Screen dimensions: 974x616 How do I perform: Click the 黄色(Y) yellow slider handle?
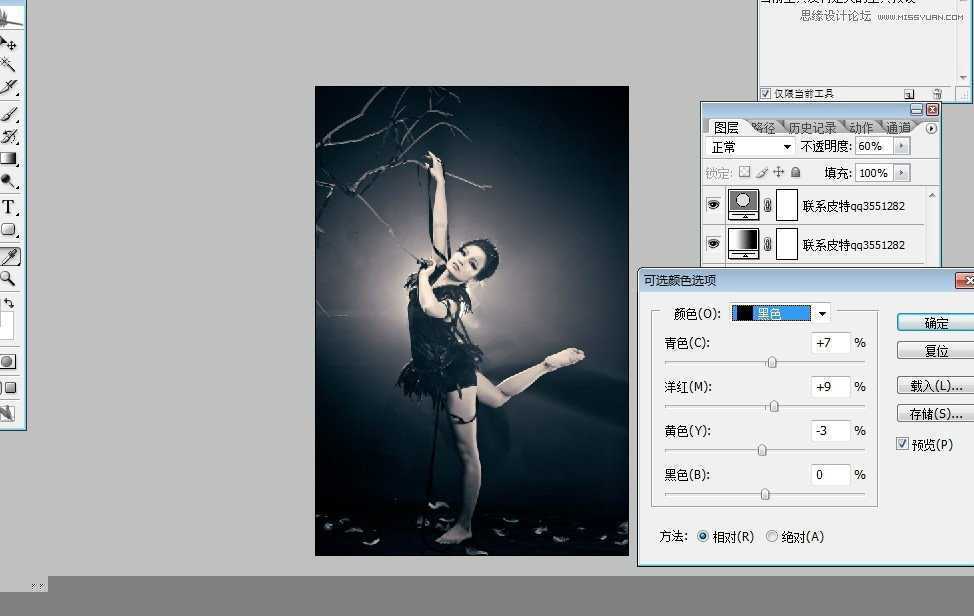coord(762,450)
